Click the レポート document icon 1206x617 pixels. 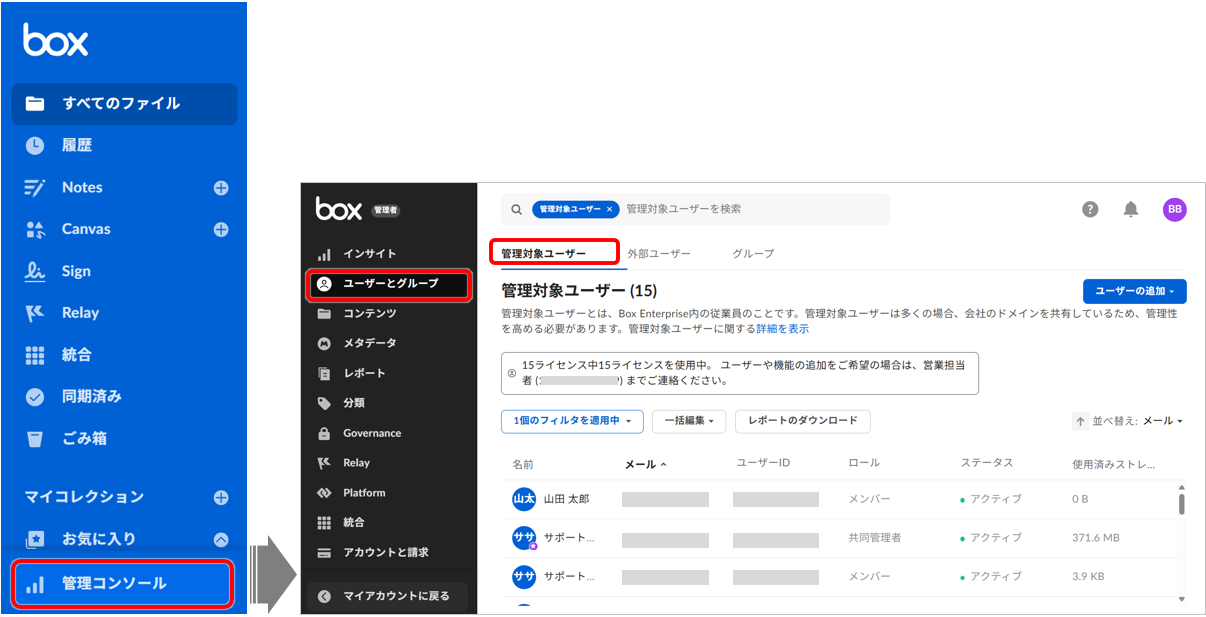[x=324, y=373]
